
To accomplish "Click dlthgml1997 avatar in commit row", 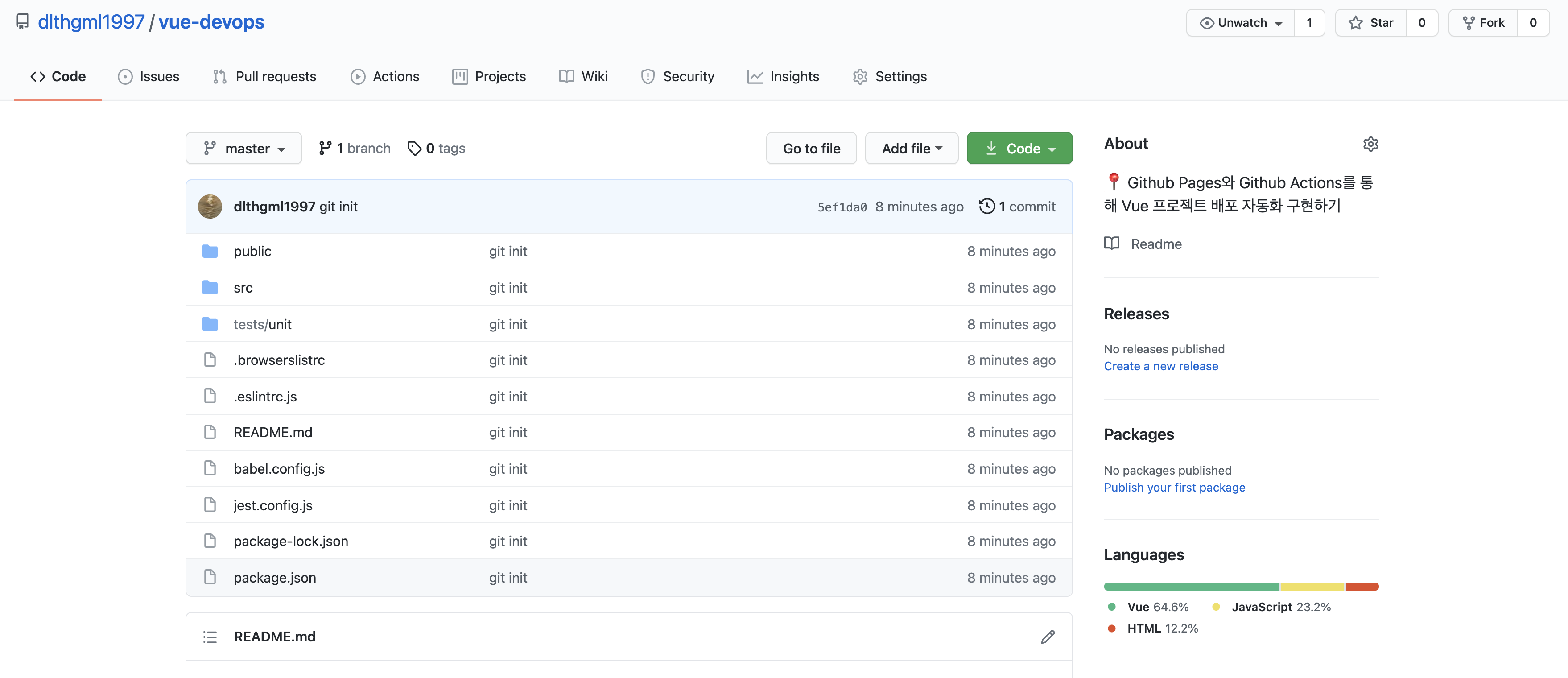I will click(x=210, y=207).
